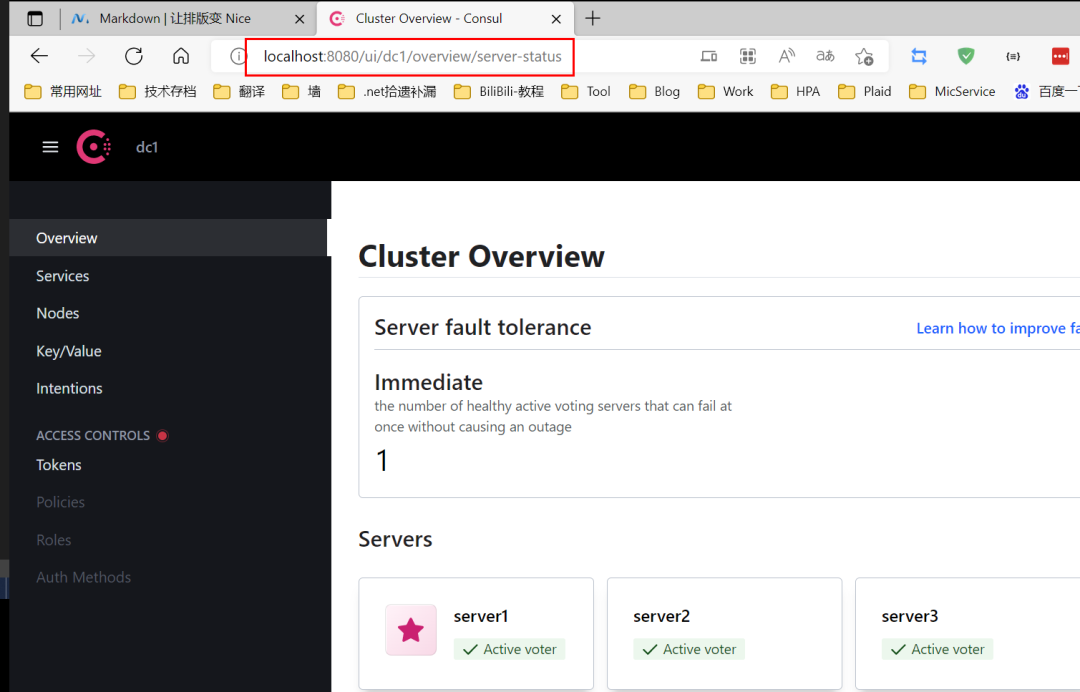The image size is (1080, 692).
Task: Close the Markdown Nice tab
Action: click(x=300, y=19)
